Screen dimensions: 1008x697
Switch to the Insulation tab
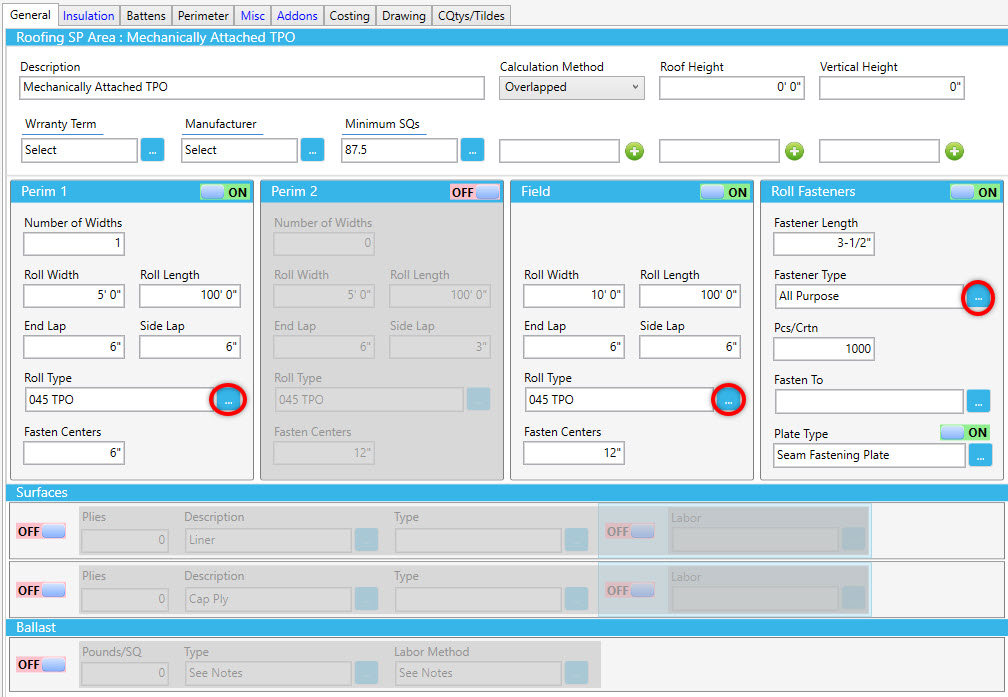tap(88, 15)
